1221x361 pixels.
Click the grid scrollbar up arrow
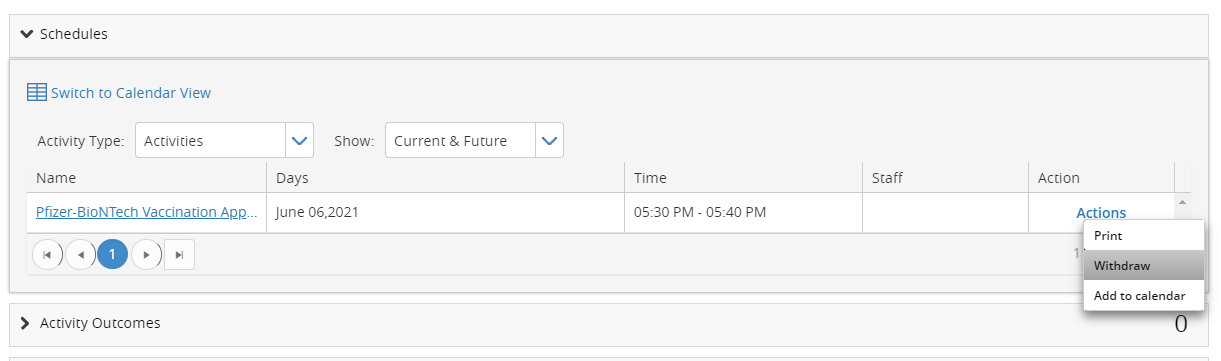1183,203
